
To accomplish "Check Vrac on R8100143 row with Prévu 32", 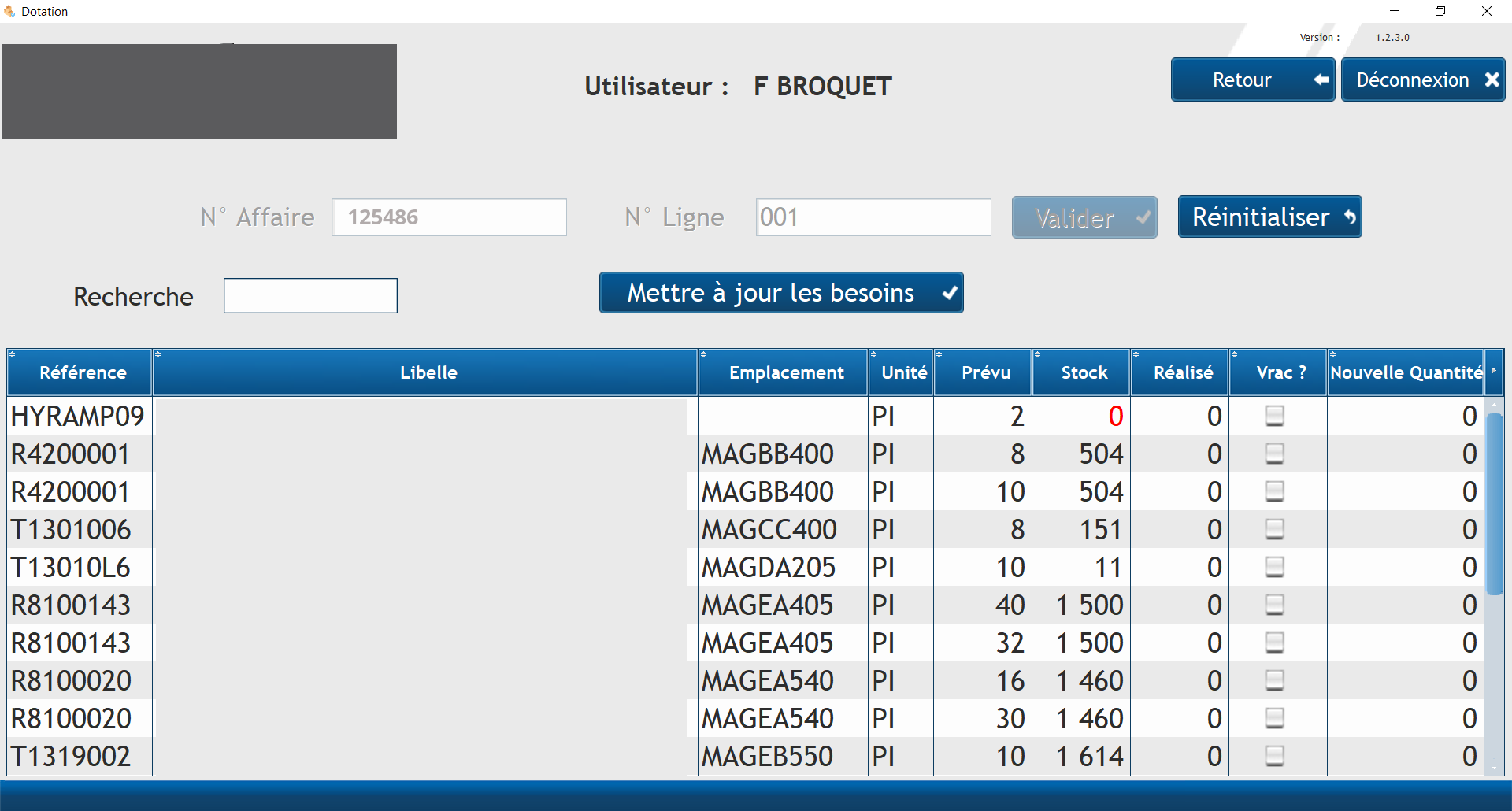I will [1275, 643].
